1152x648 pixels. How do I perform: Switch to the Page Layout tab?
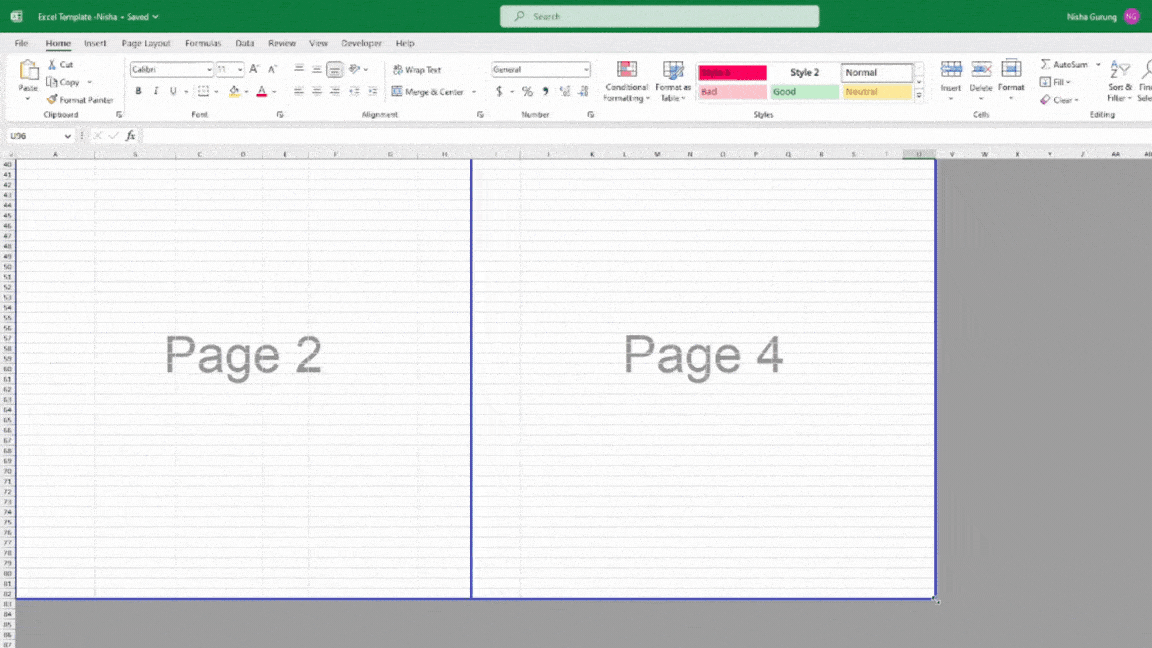[x=146, y=43]
